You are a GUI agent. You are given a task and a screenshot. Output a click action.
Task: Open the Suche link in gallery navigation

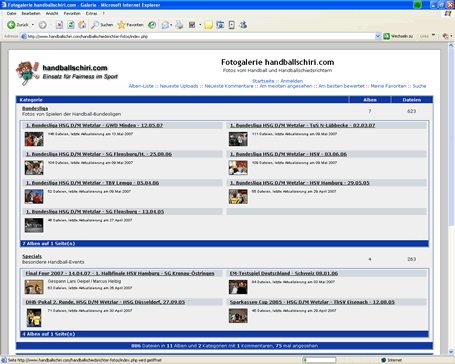[x=419, y=86]
